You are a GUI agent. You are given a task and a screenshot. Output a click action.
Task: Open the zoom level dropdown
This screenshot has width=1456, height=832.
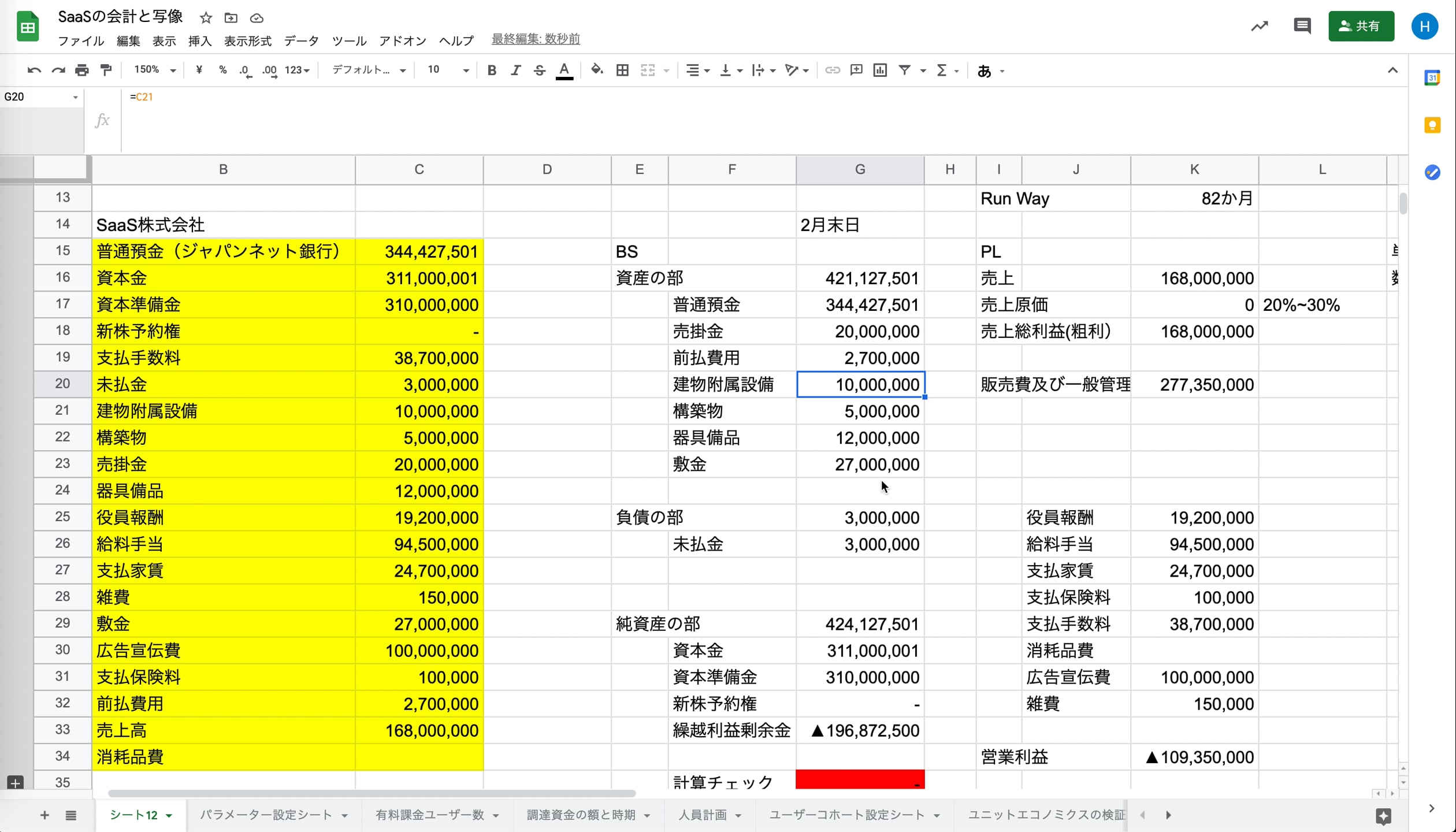pos(154,70)
